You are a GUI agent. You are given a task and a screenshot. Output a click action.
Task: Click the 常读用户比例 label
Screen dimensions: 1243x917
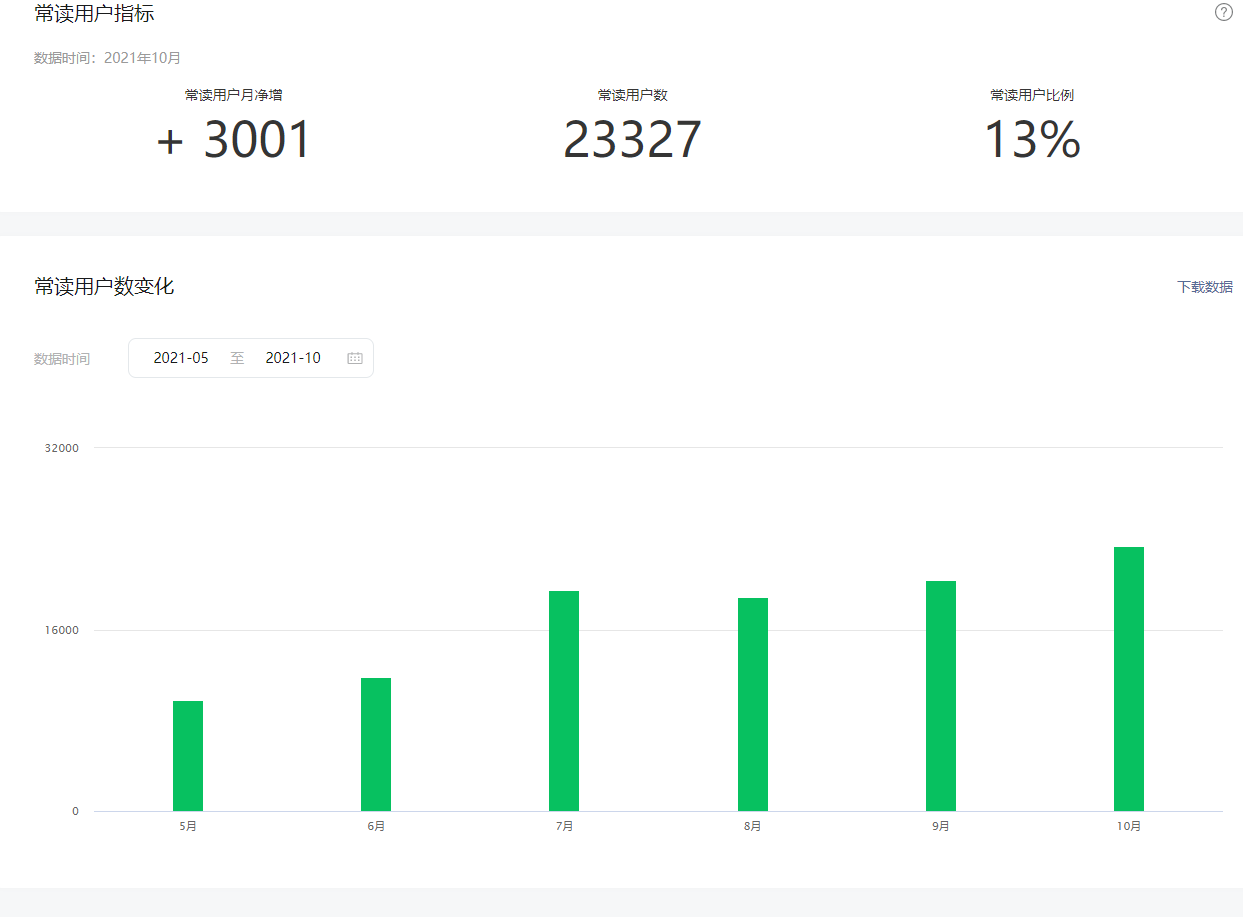(x=1032, y=95)
